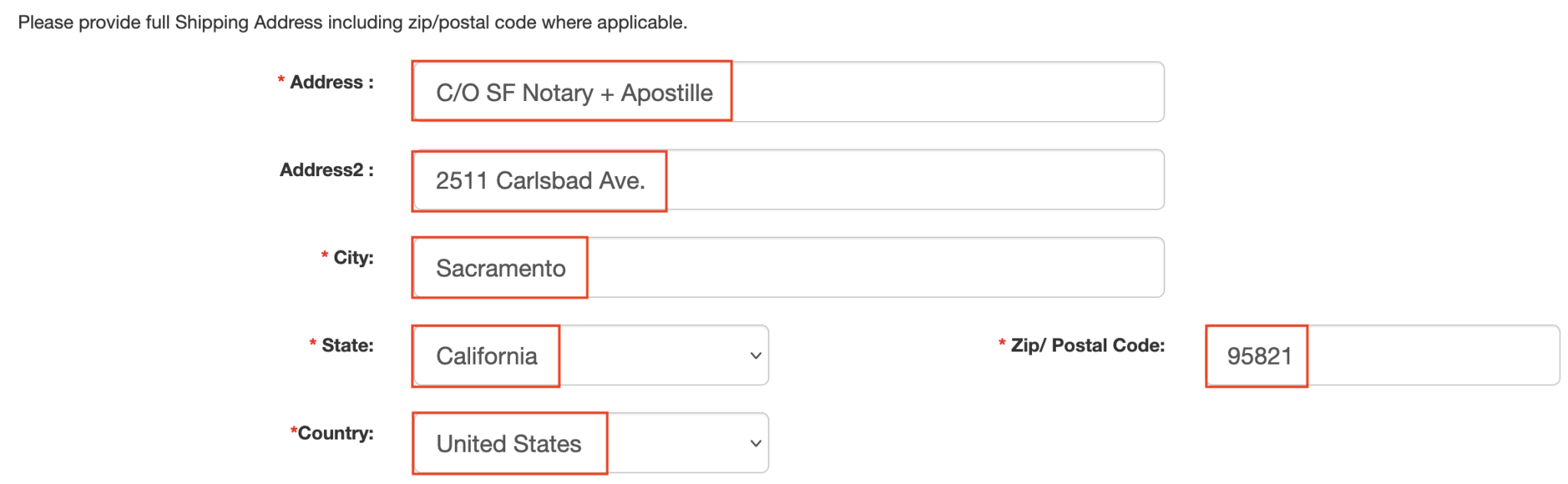1568x484 pixels.
Task: Click the red asterisk beside Address
Action: (x=281, y=80)
